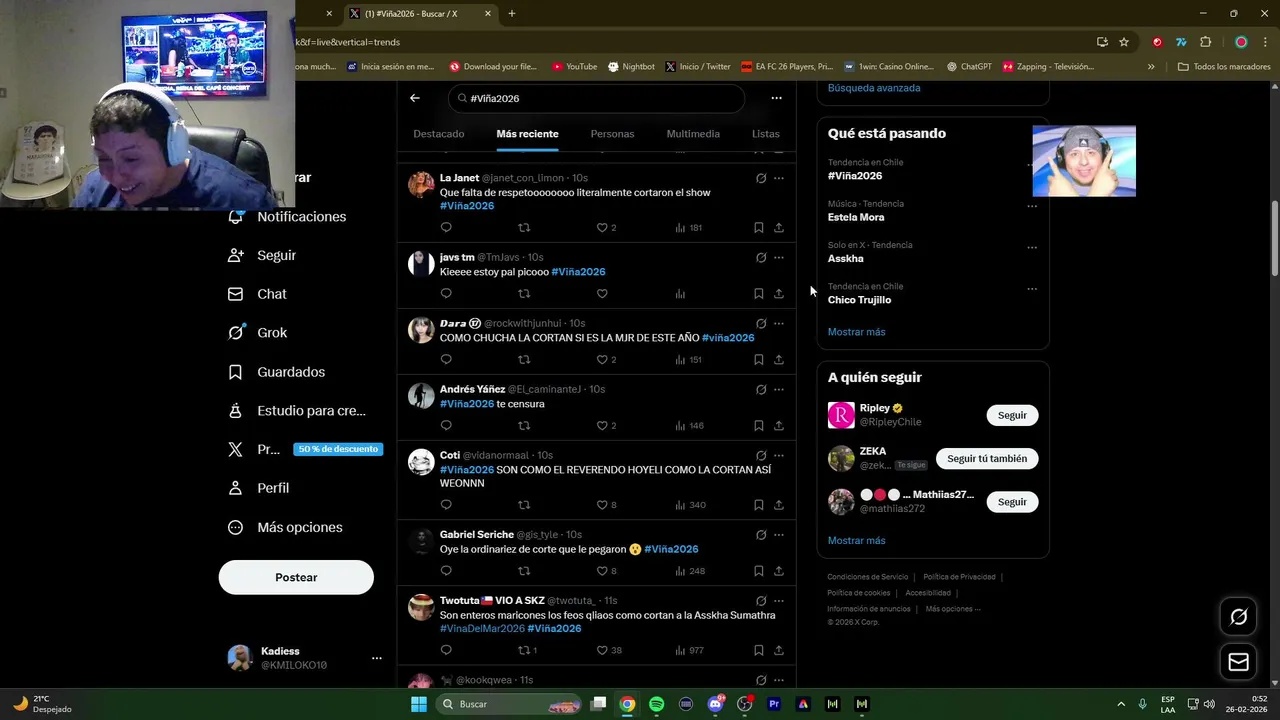Click Seguir tú también for ZEKA
The image size is (1280, 720).
click(987, 458)
